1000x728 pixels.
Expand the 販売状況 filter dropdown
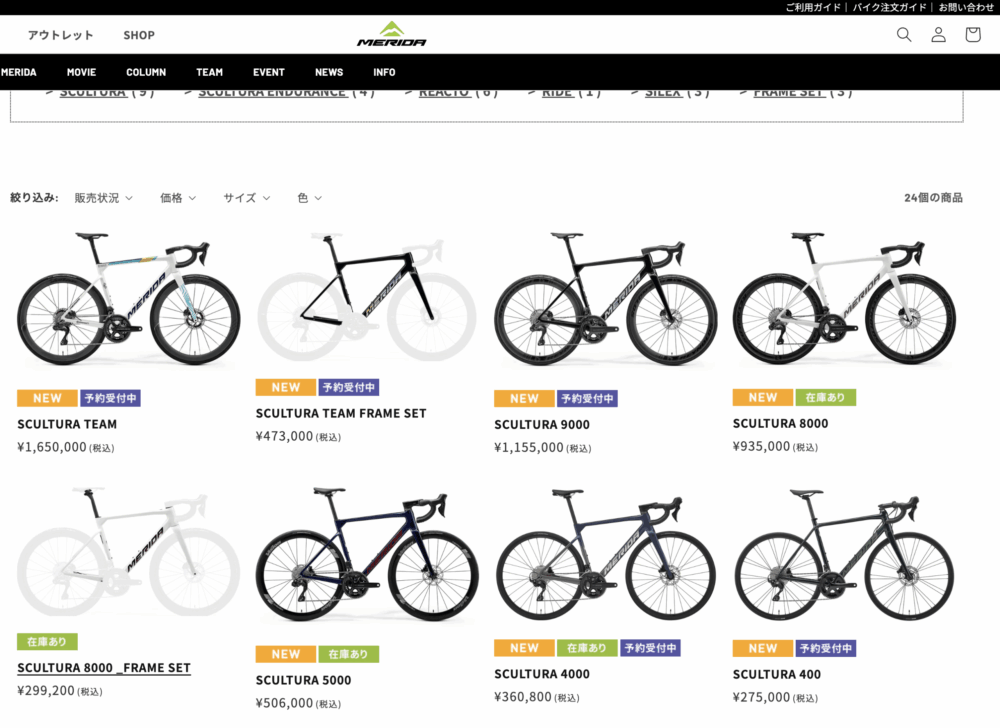[x=104, y=198]
